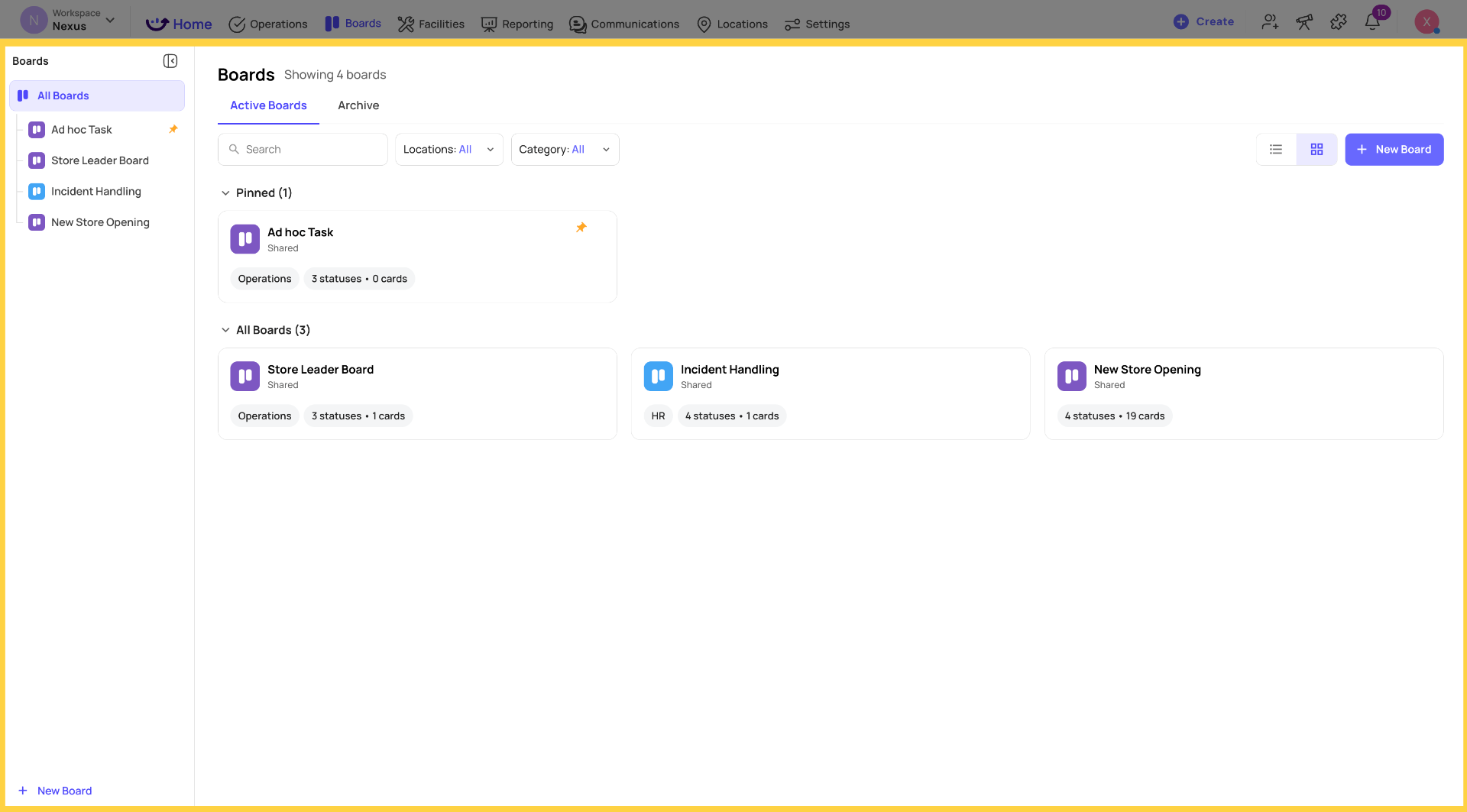Go to Home in top navigation
This screenshot has width=1467, height=812.
[x=179, y=24]
